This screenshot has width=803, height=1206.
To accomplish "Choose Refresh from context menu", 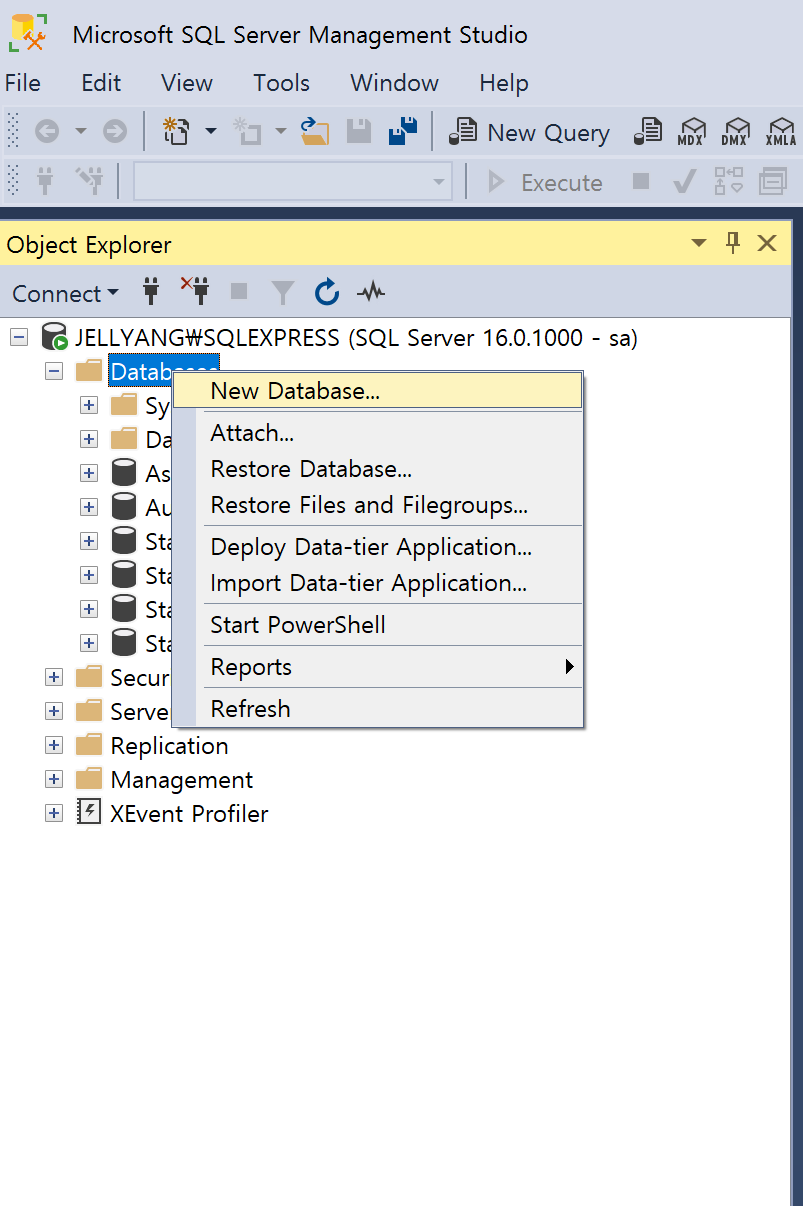I will click(377, 709).
